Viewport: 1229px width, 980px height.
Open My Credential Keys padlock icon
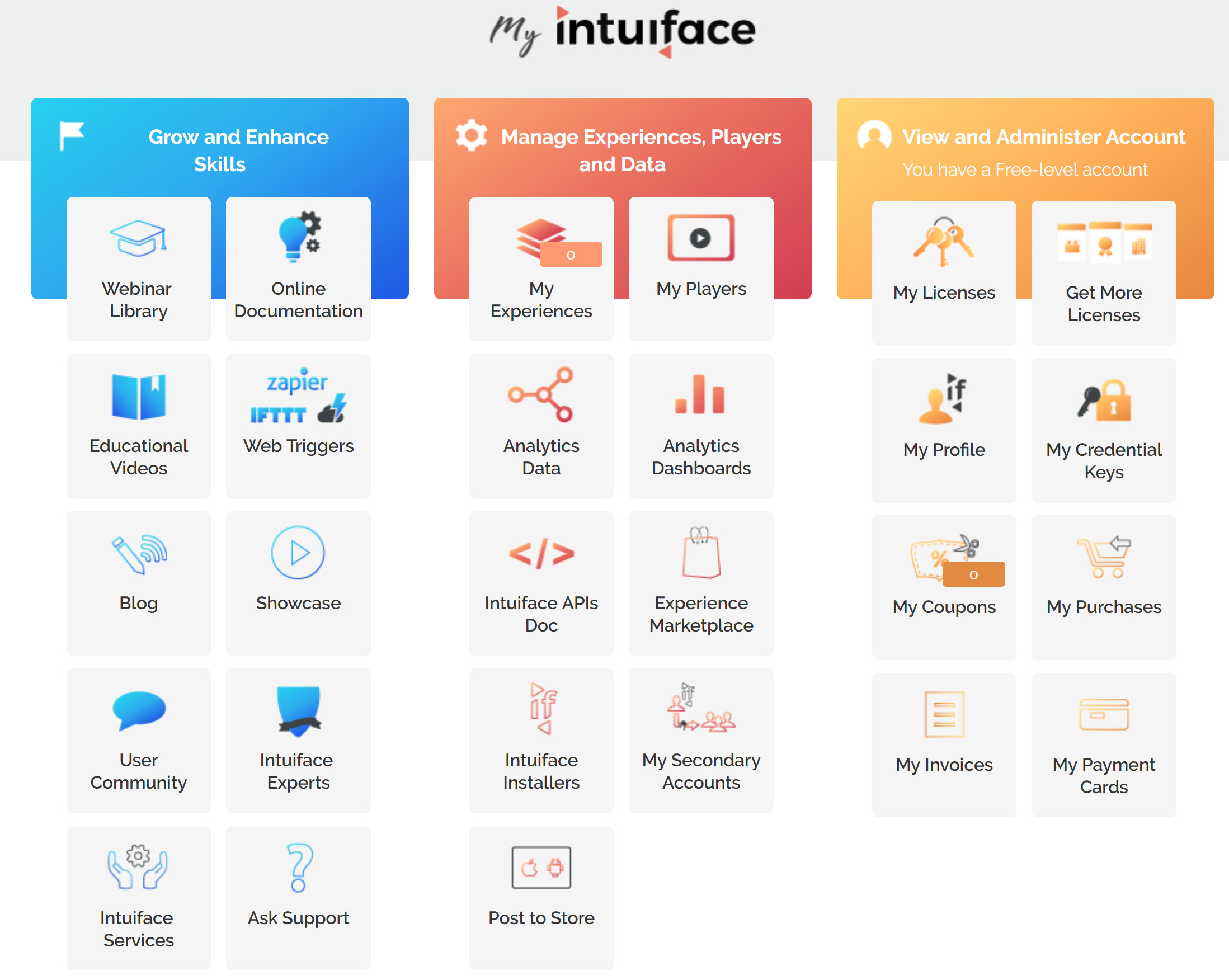tap(1104, 399)
